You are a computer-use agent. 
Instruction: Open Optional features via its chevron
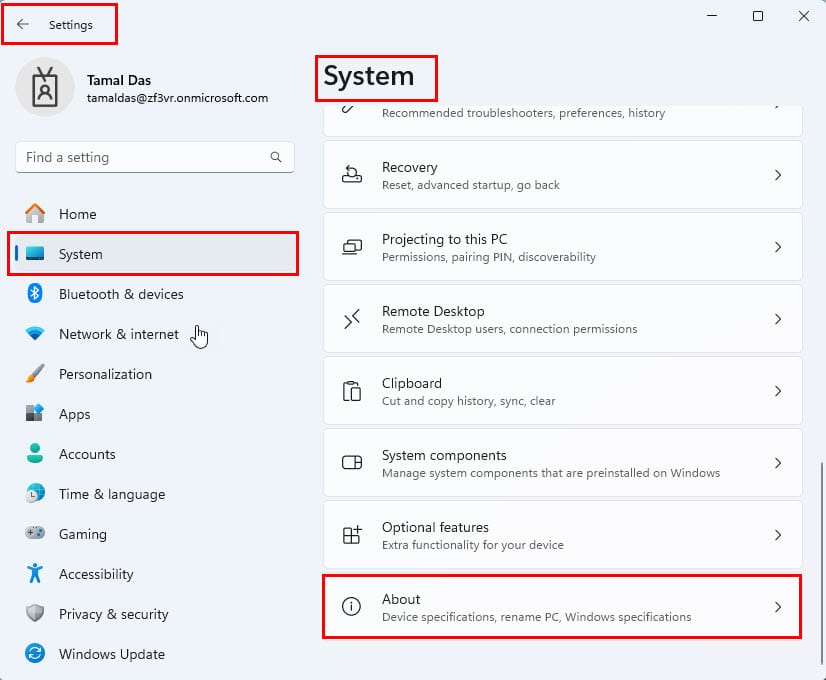(x=778, y=535)
